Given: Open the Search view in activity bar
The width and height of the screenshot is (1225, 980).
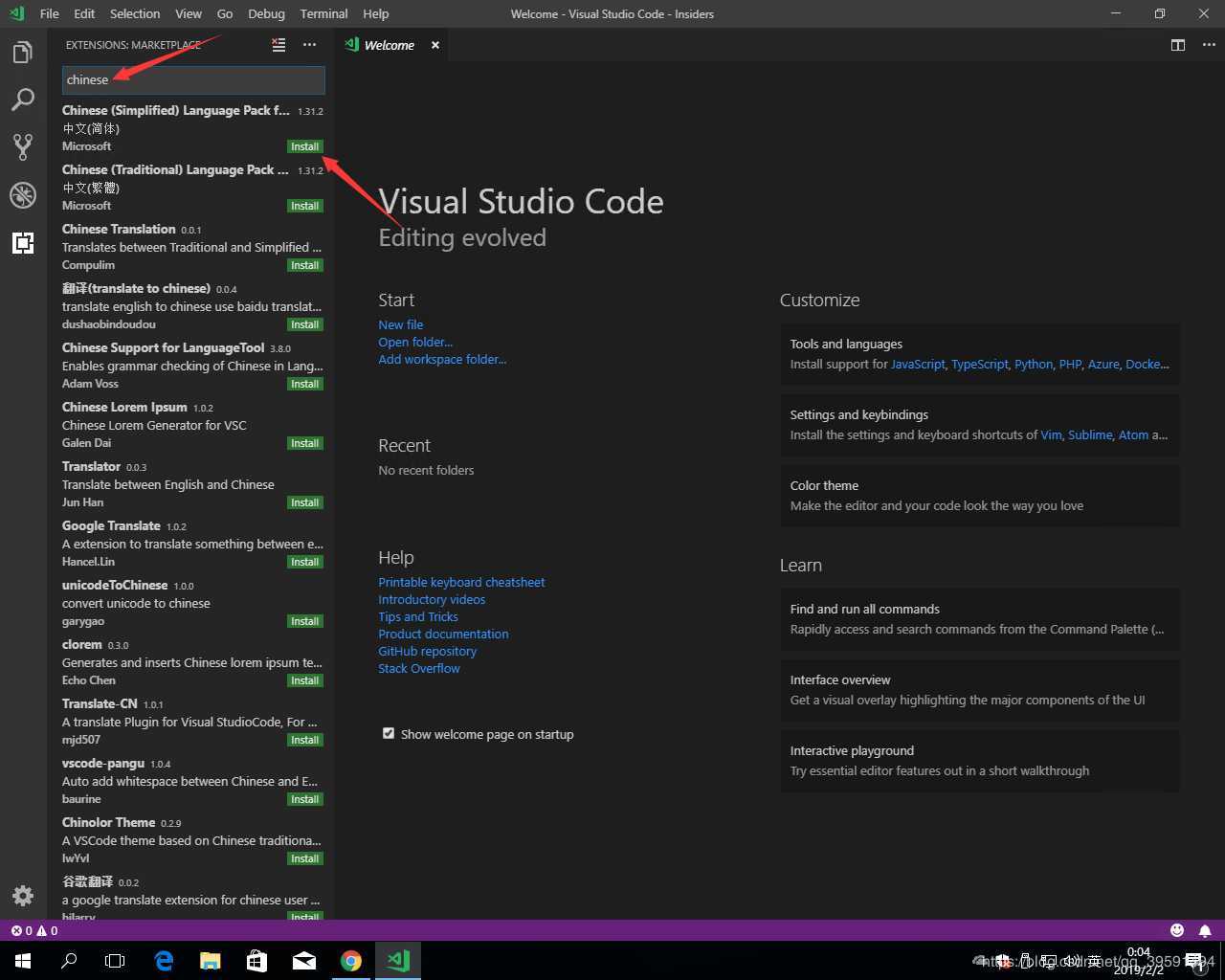Looking at the screenshot, I should click(23, 100).
